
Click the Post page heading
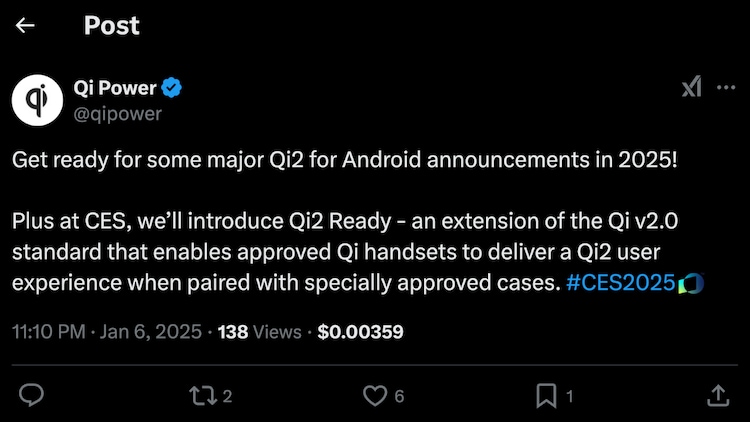pos(111,25)
